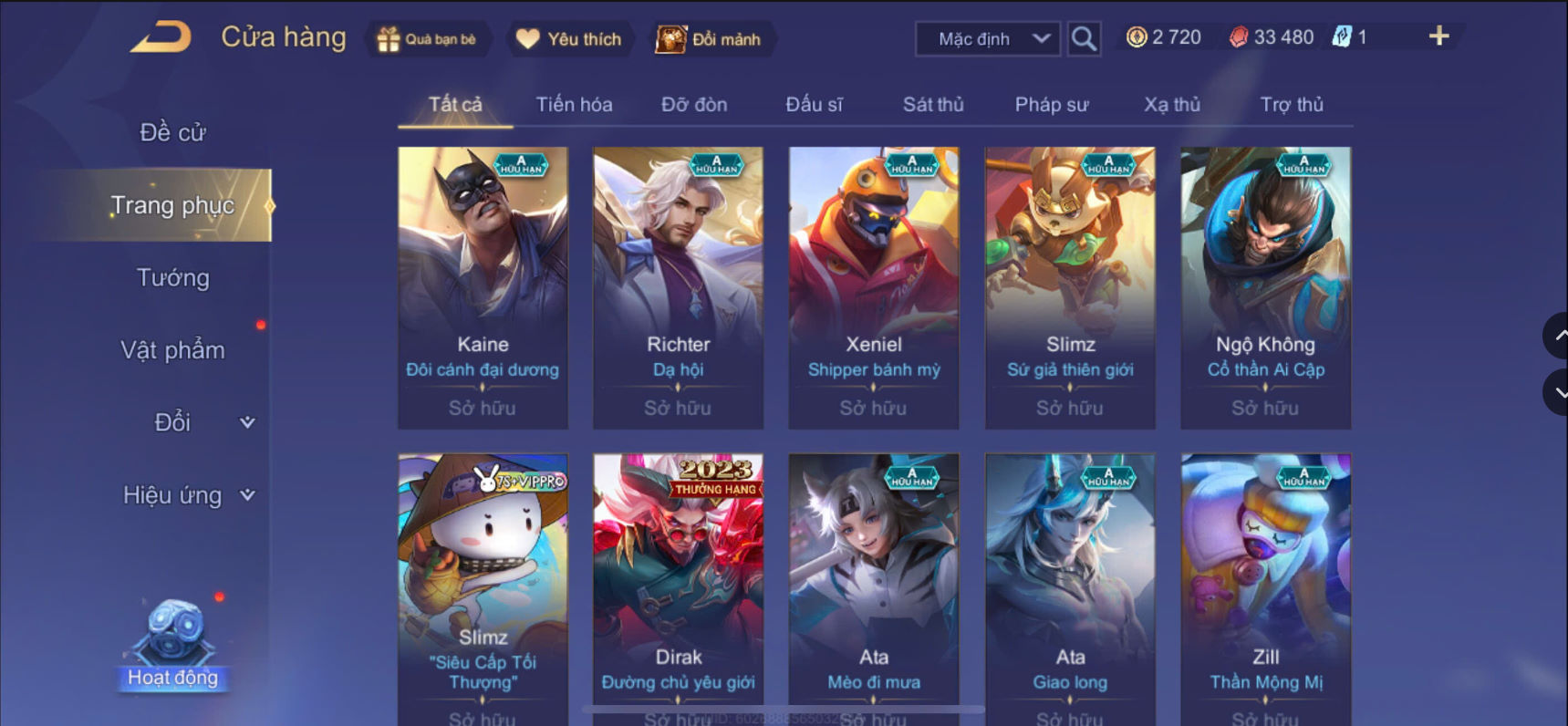1568x726 pixels.
Task: Select Tướng in the sidebar
Action: tap(172, 277)
